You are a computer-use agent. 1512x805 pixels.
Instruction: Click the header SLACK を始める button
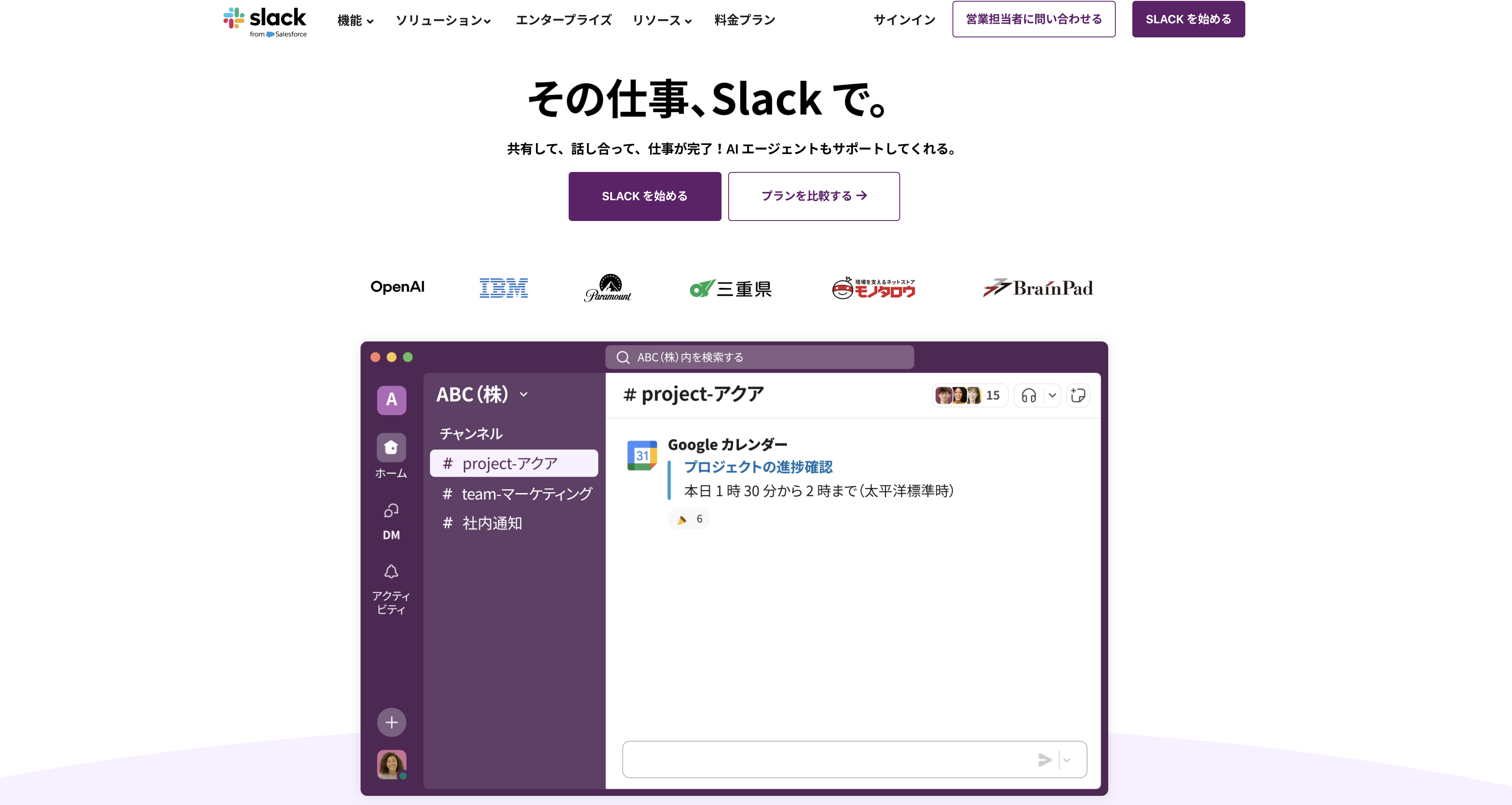(x=1188, y=20)
